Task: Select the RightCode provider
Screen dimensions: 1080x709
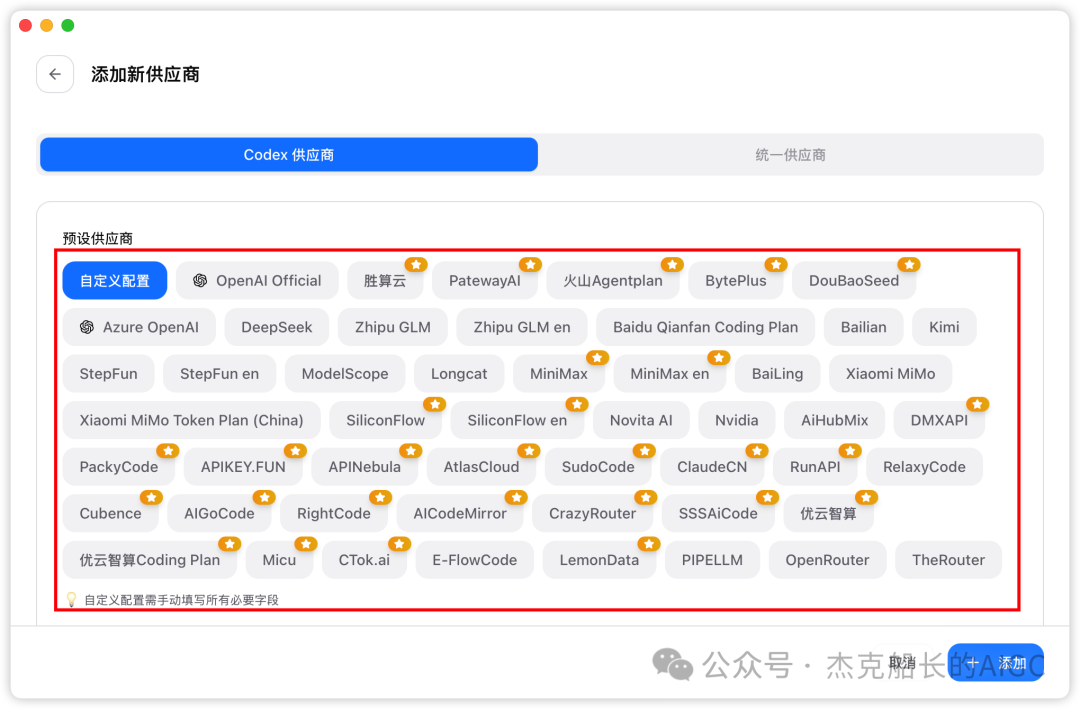Action: [x=333, y=513]
